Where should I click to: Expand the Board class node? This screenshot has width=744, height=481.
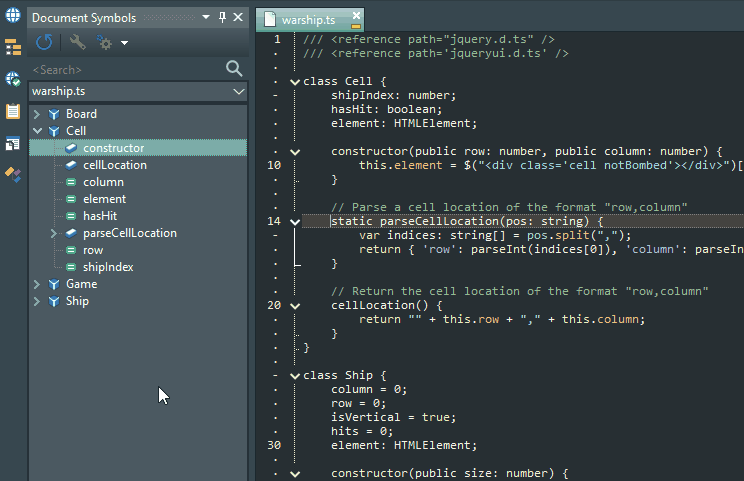coord(37,114)
